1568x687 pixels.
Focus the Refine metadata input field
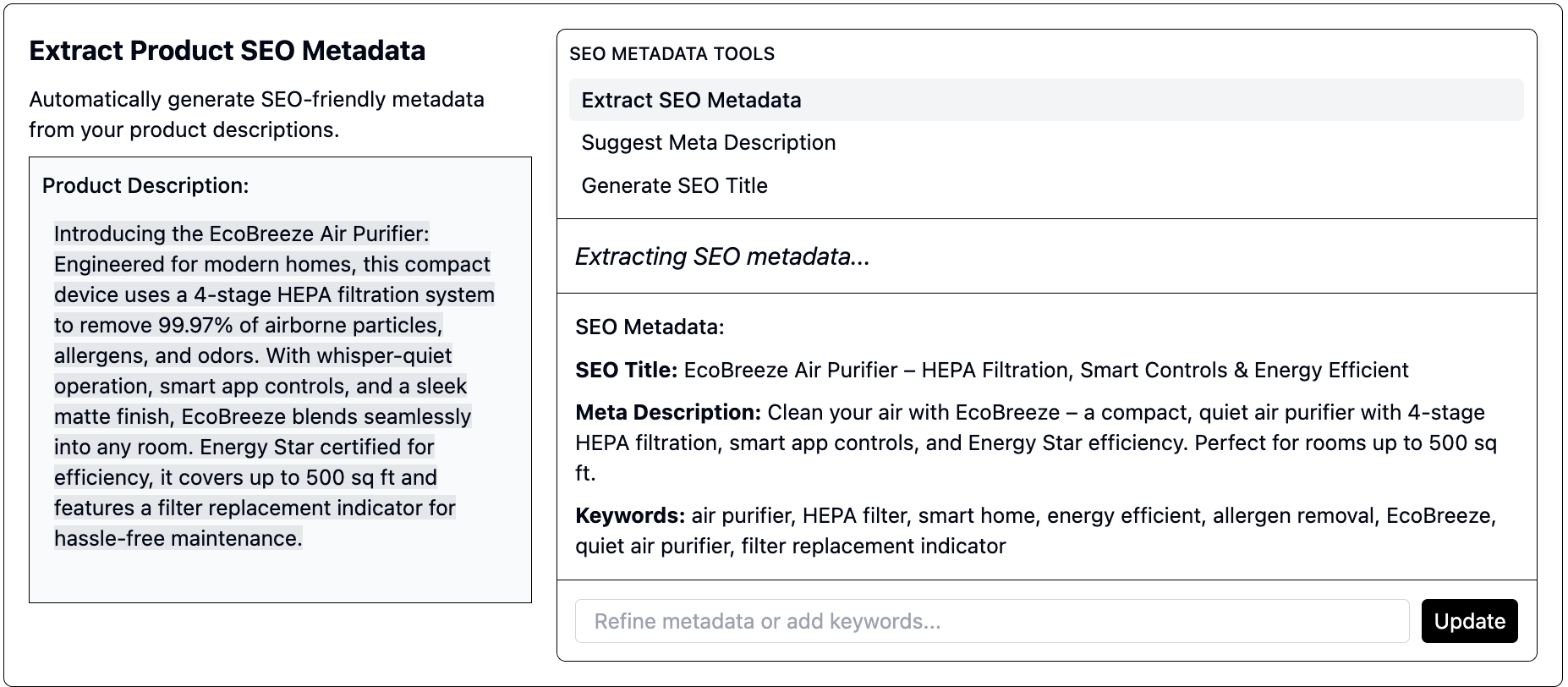pyautogui.click(x=991, y=621)
